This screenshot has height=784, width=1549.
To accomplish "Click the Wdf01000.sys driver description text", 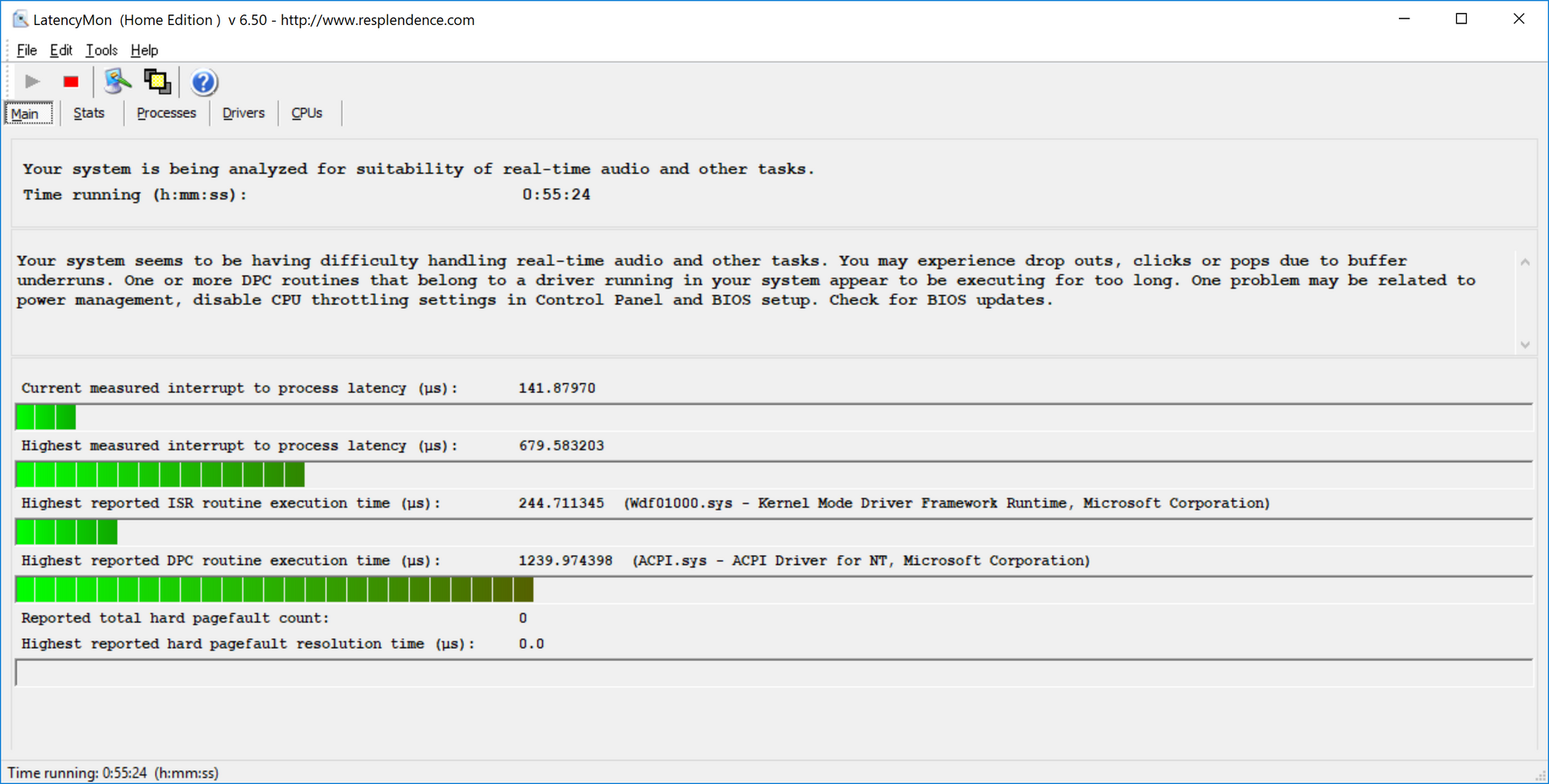I will (x=947, y=503).
